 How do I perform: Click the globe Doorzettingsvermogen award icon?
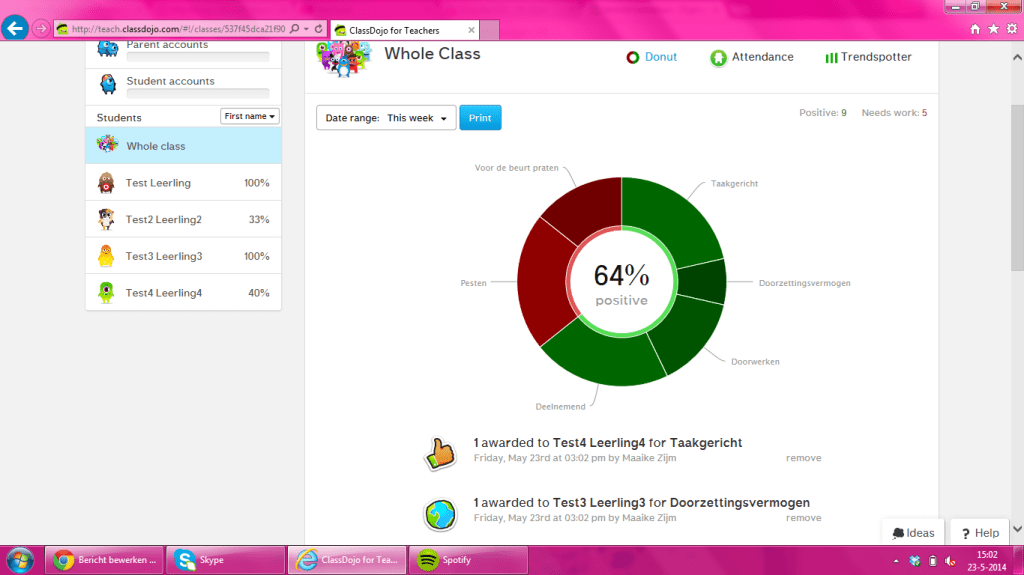(x=440, y=514)
